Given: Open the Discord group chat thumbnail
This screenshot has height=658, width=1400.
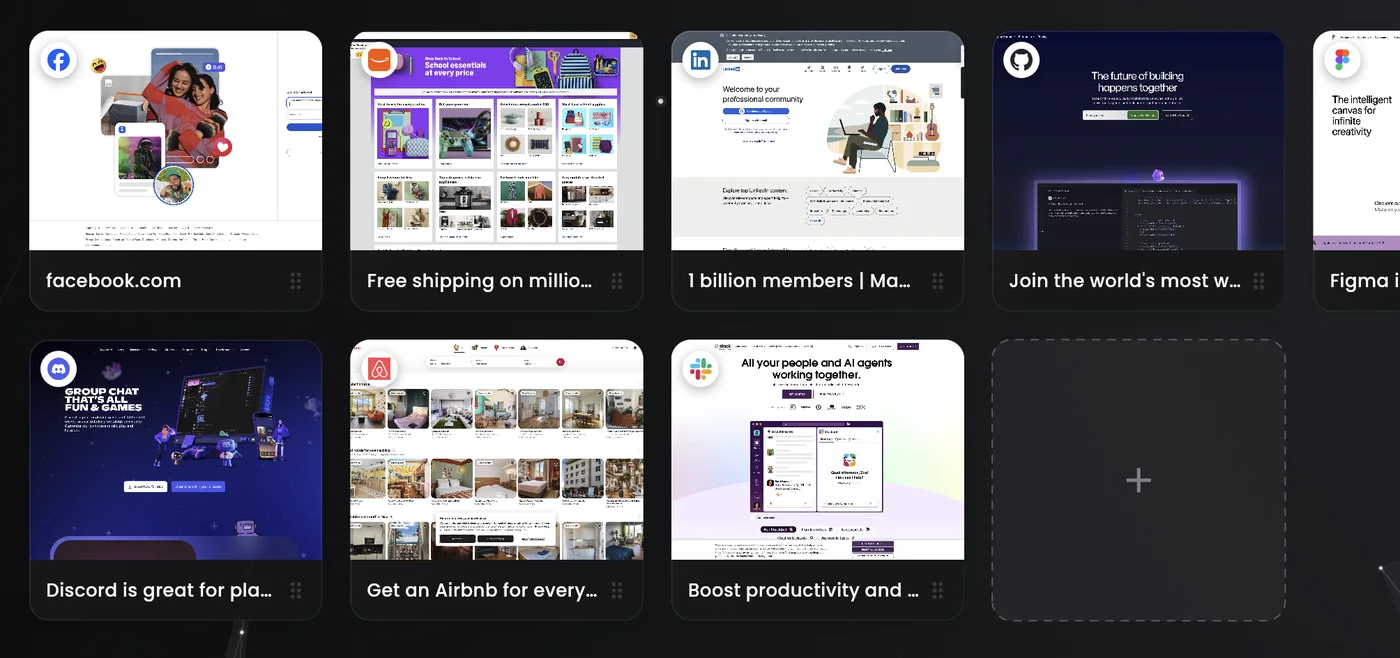Looking at the screenshot, I should (176, 450).
